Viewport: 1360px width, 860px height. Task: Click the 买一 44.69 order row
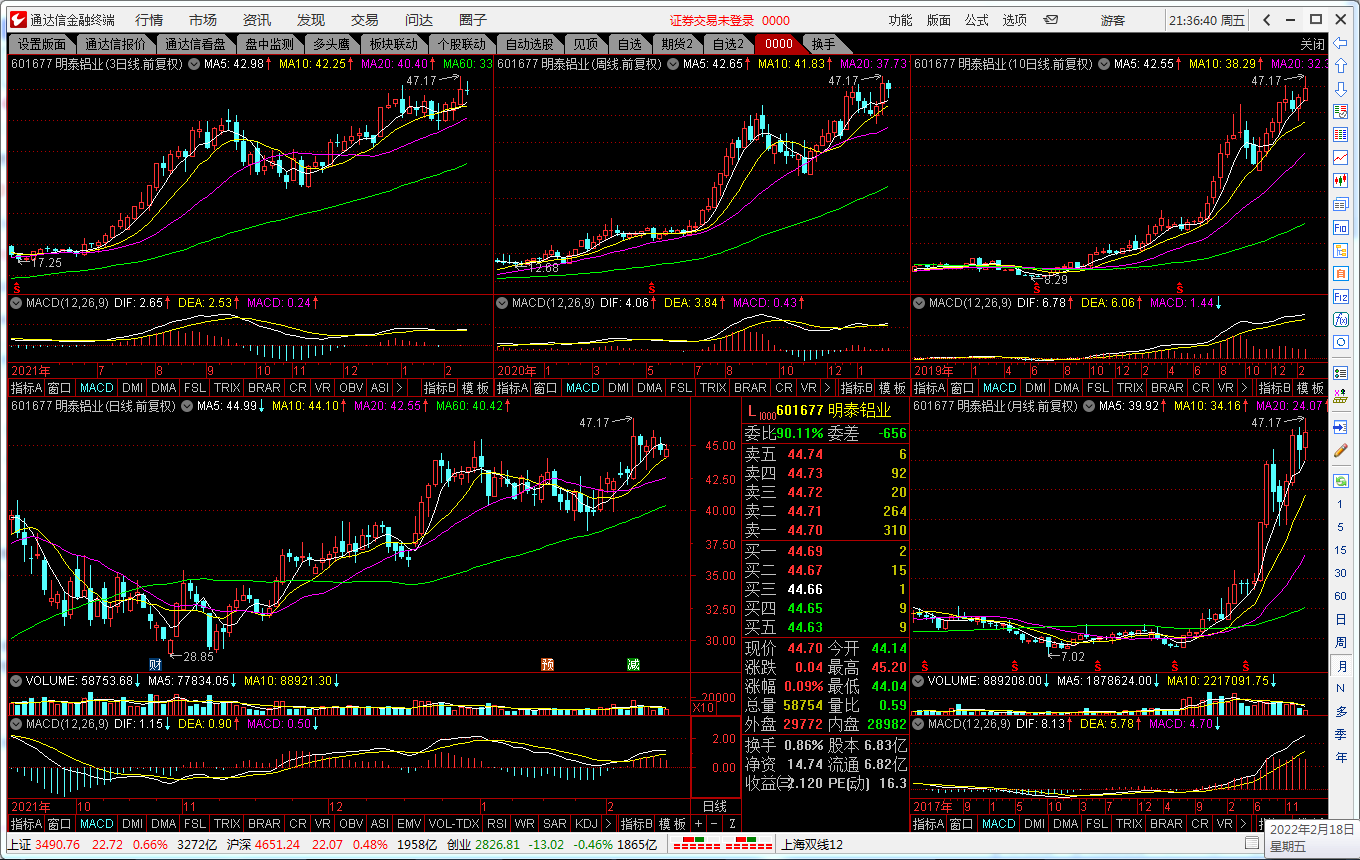click(826, 552)
